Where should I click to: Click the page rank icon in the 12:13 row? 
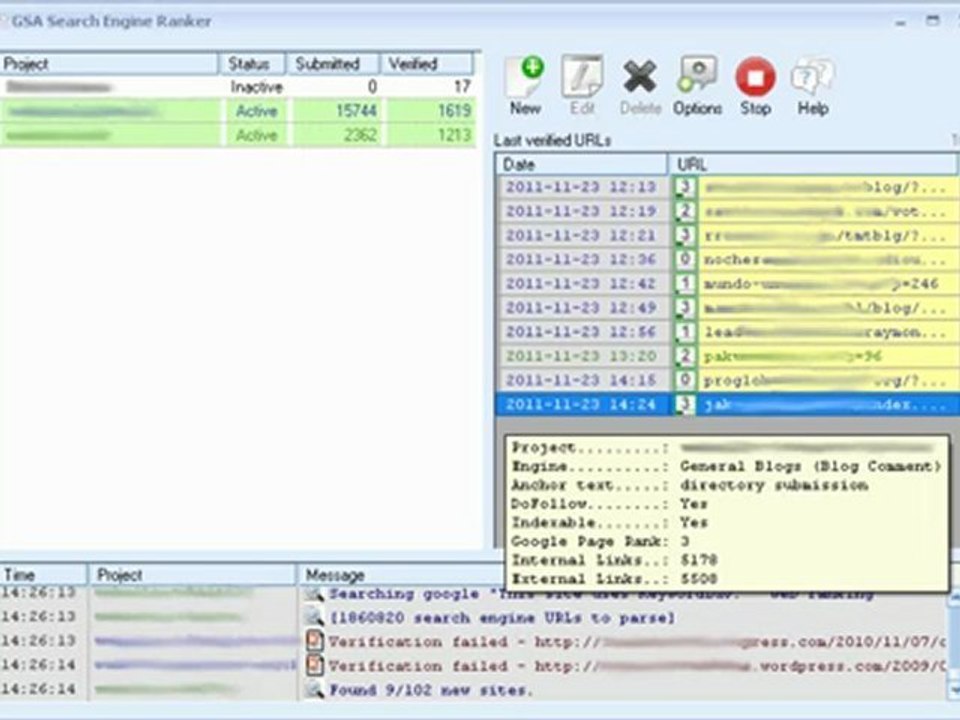684,187
